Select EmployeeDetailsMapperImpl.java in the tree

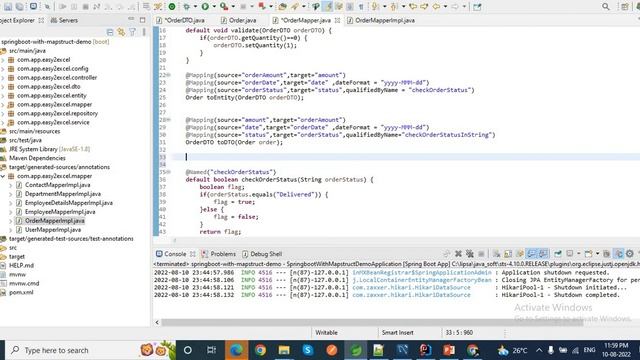[69, 203]
